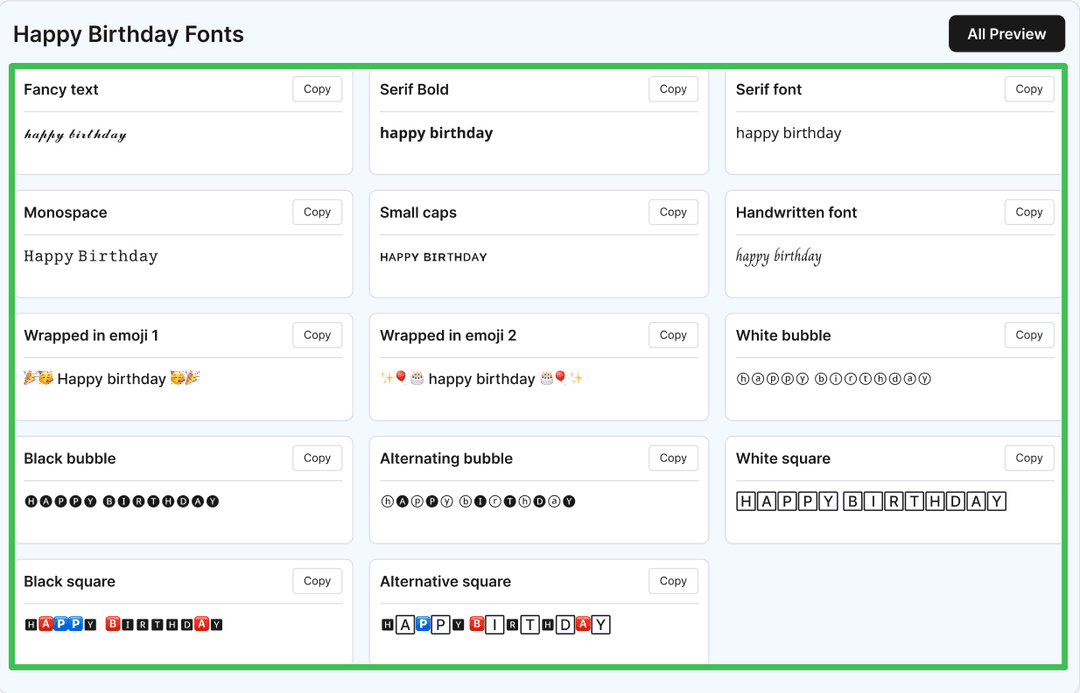The width and height of the screenshot is (1080, 693).
Task: Select the Serif font happy birthday preview
Action: coord(788,133)
